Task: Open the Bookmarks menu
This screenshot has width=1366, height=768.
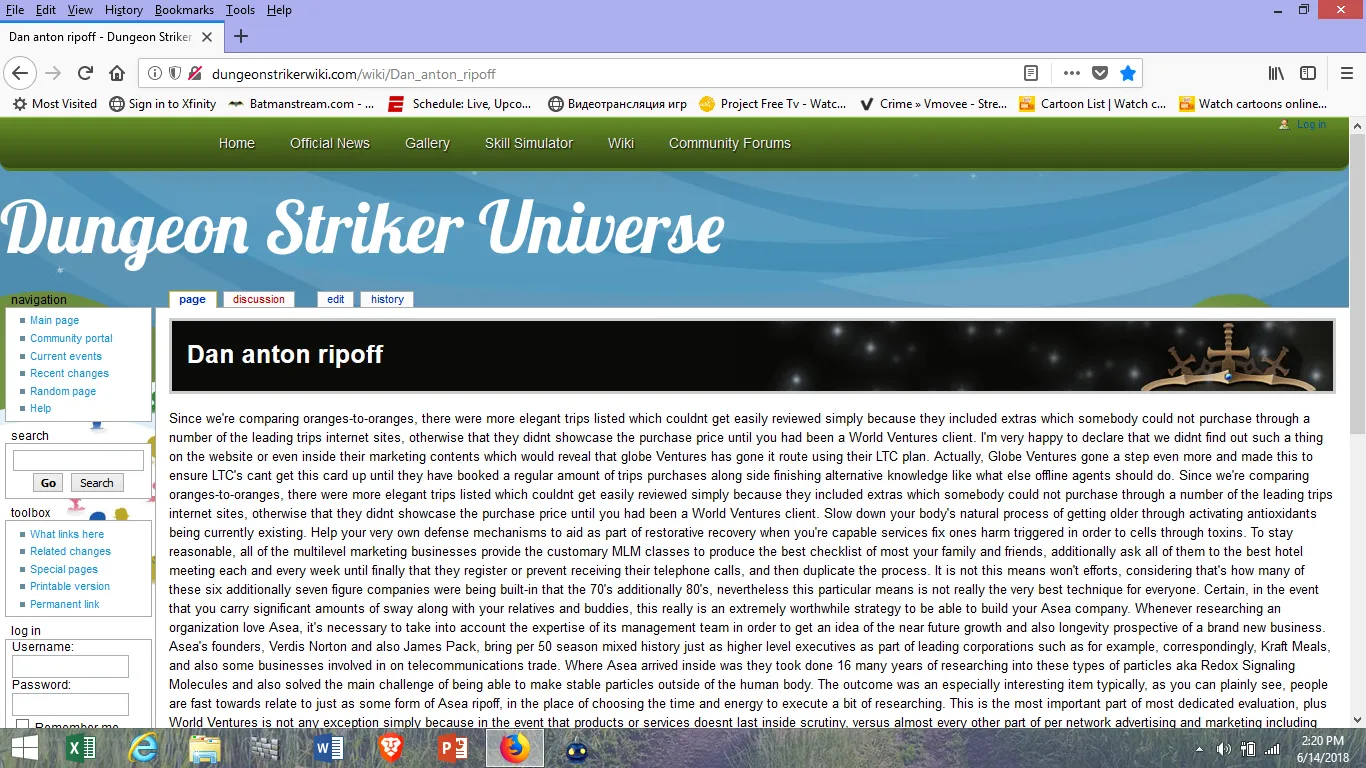Action: [x=185, y=10]
